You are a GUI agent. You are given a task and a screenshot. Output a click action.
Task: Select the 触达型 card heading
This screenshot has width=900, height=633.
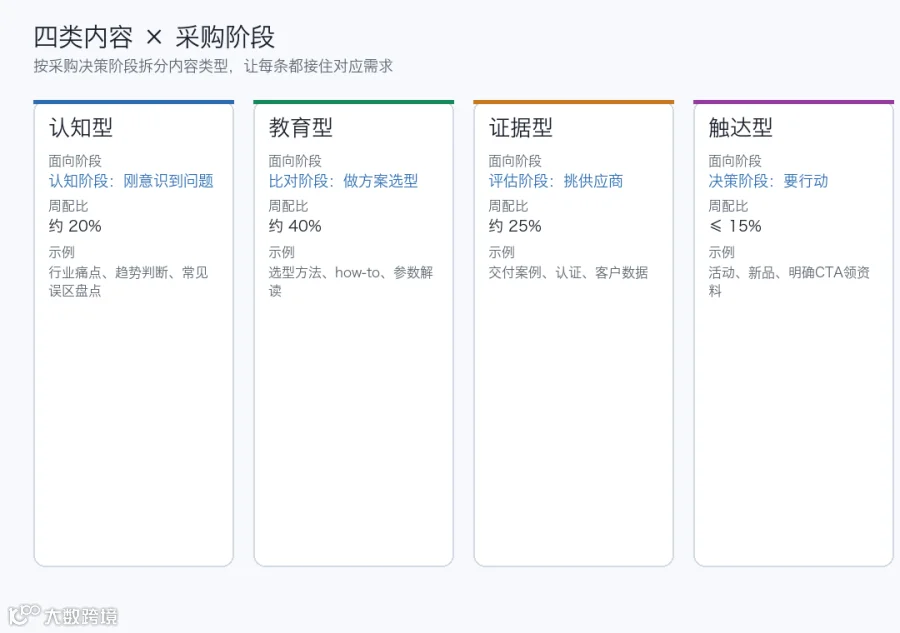[740, 127]
